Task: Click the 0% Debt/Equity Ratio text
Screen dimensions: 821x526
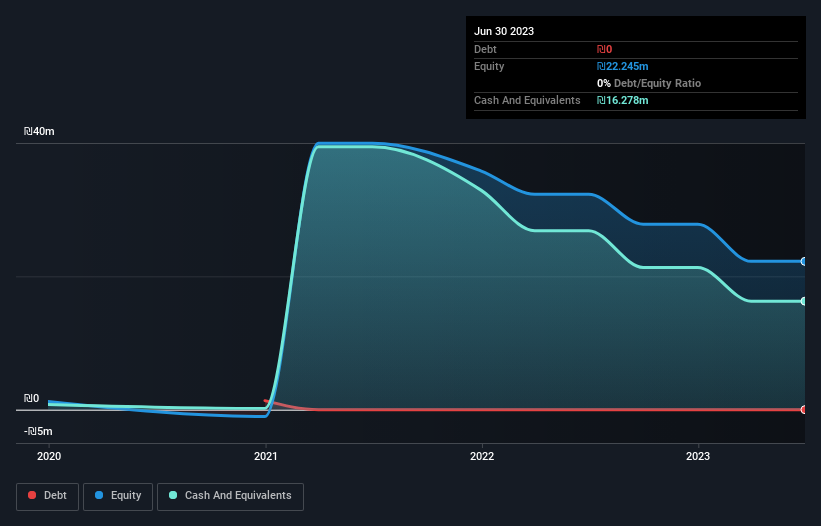Action: coord(649,83)
